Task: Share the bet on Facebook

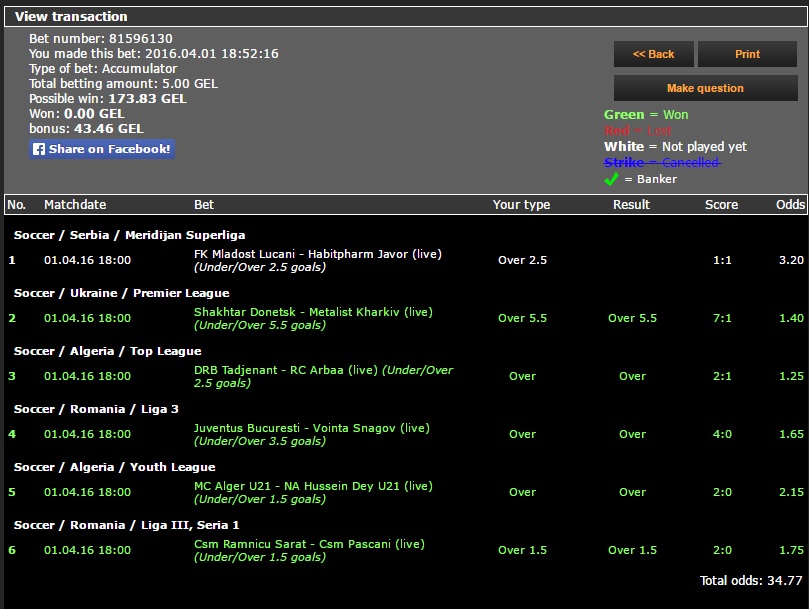Action: pos(102,149)
